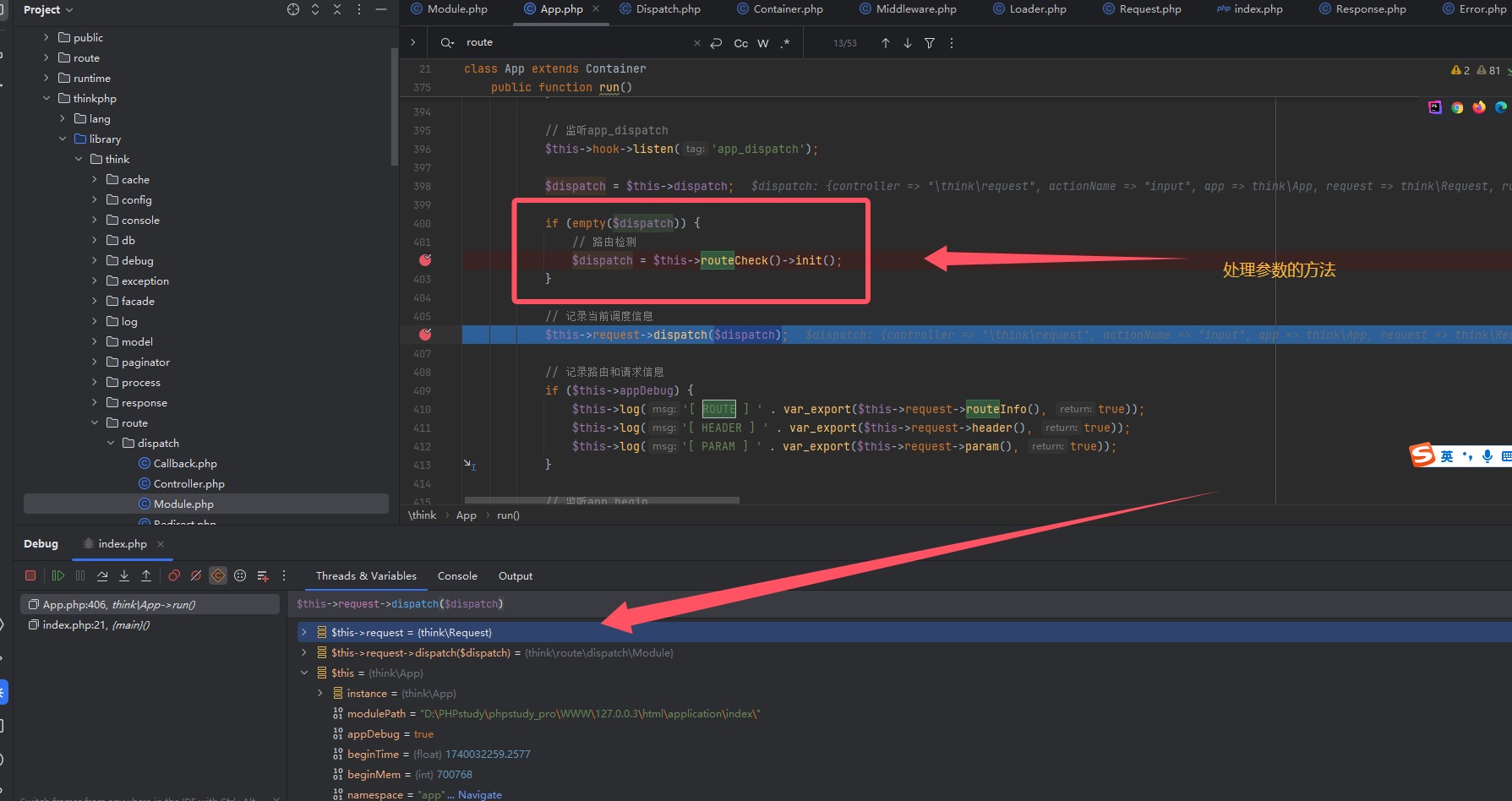The image size is (1512, 801).
Task: Collapse the thinkphp folder
Action: (46, 98)
